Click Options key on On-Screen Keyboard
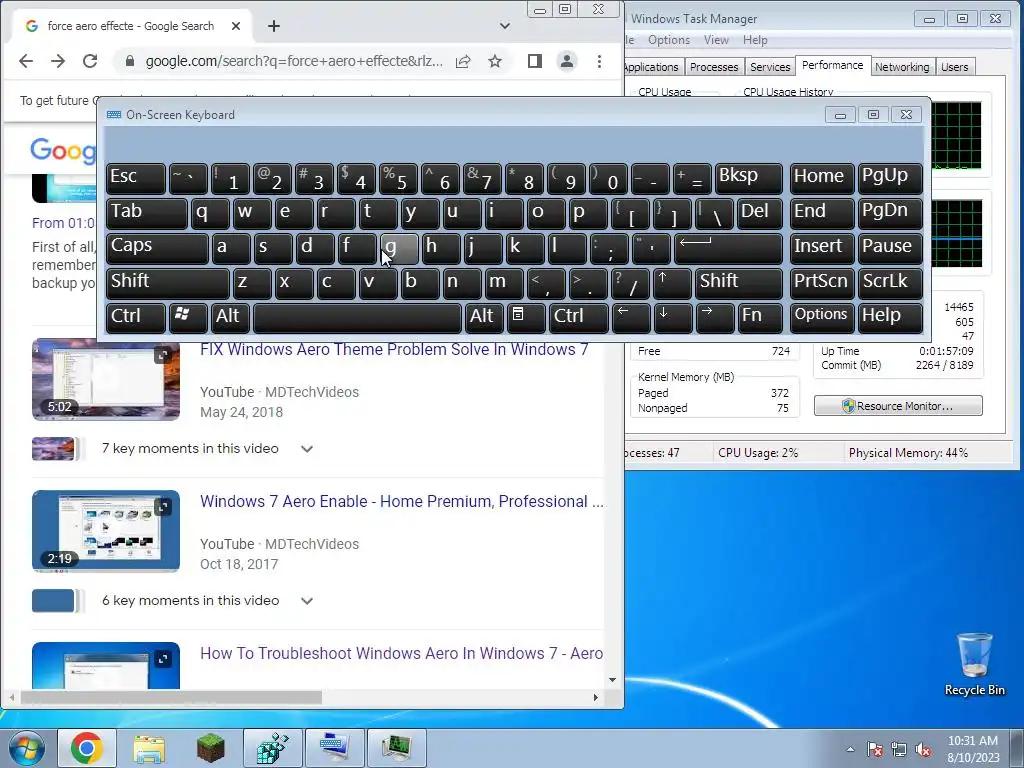This screenshot has height=768, width=1024. pyautogui.click(x=821, y=317)
